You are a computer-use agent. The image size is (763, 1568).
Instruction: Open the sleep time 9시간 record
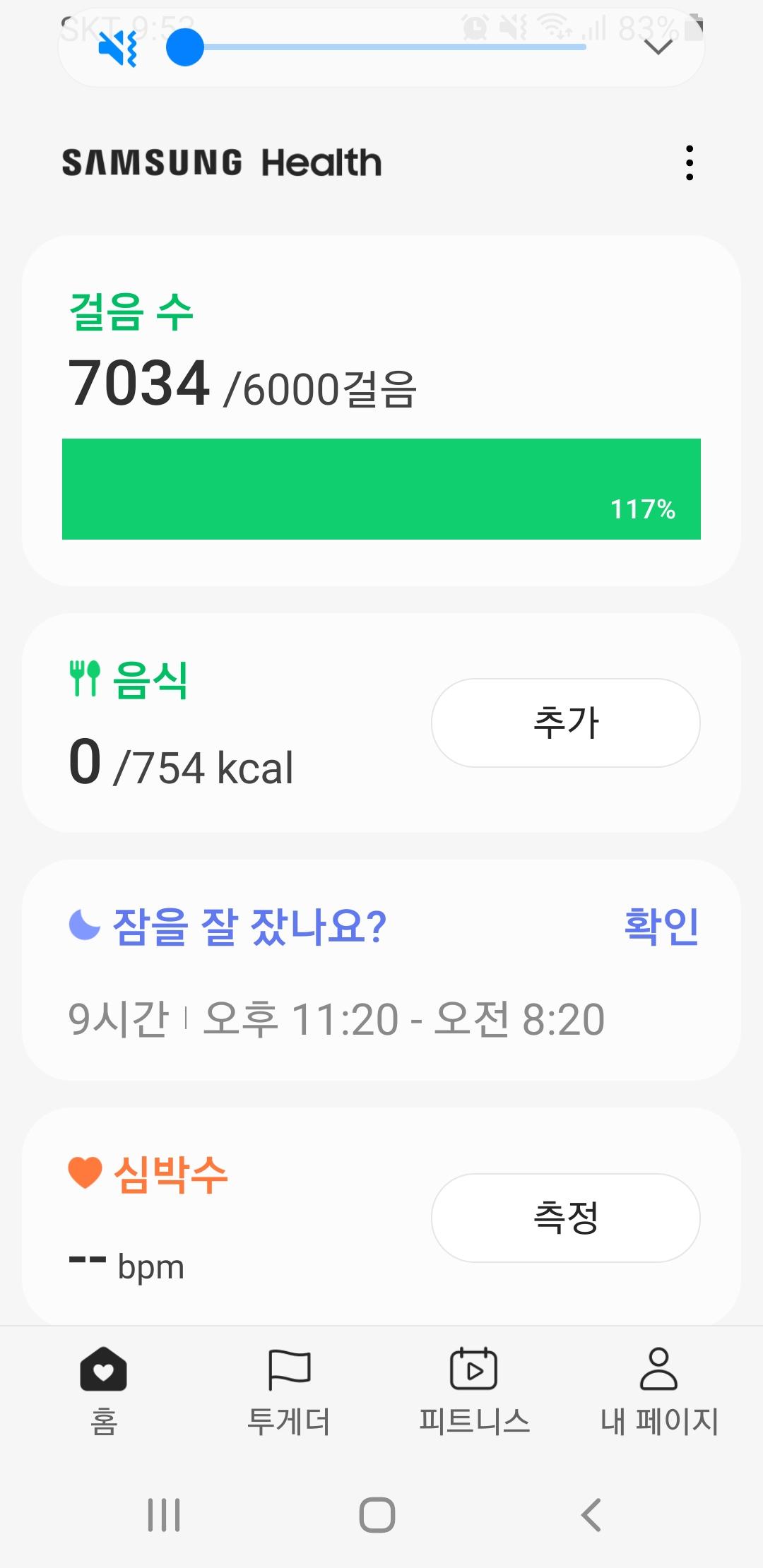click(336, 1019)
